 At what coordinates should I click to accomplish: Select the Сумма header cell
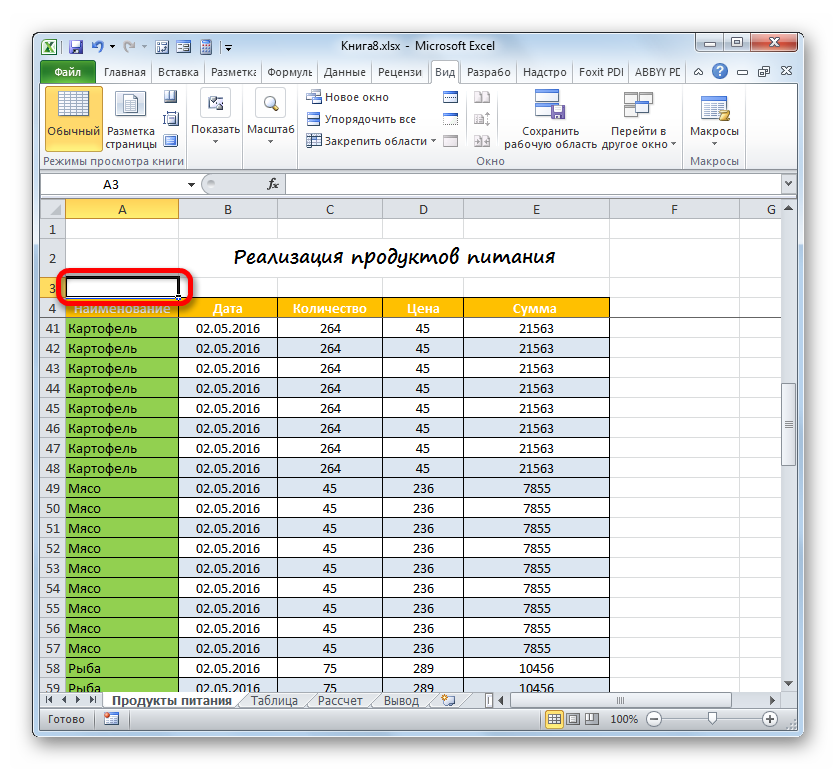point(536,308)
